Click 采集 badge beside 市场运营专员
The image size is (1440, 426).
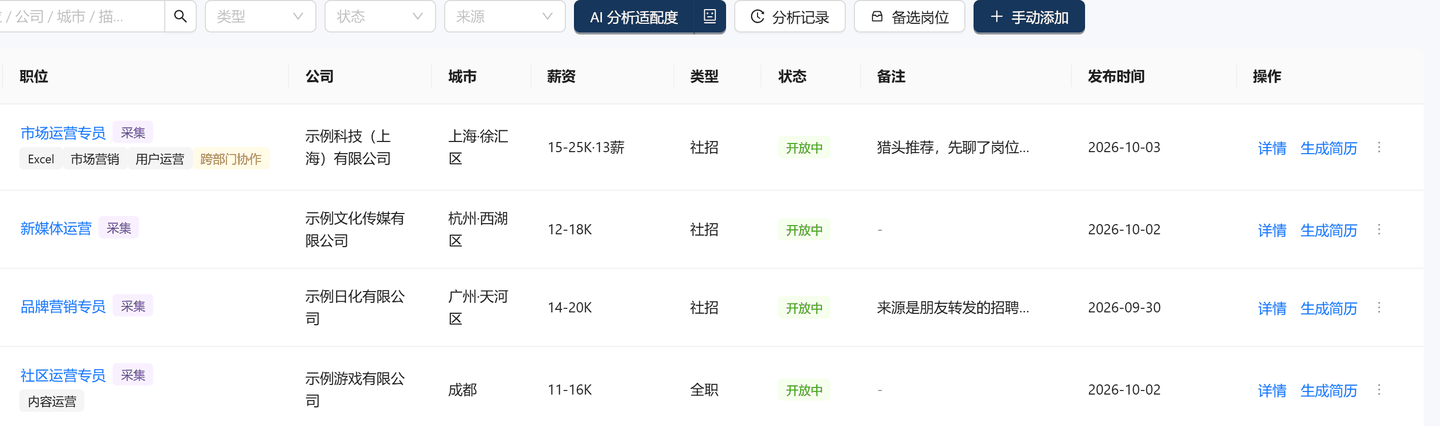point(133,133)
